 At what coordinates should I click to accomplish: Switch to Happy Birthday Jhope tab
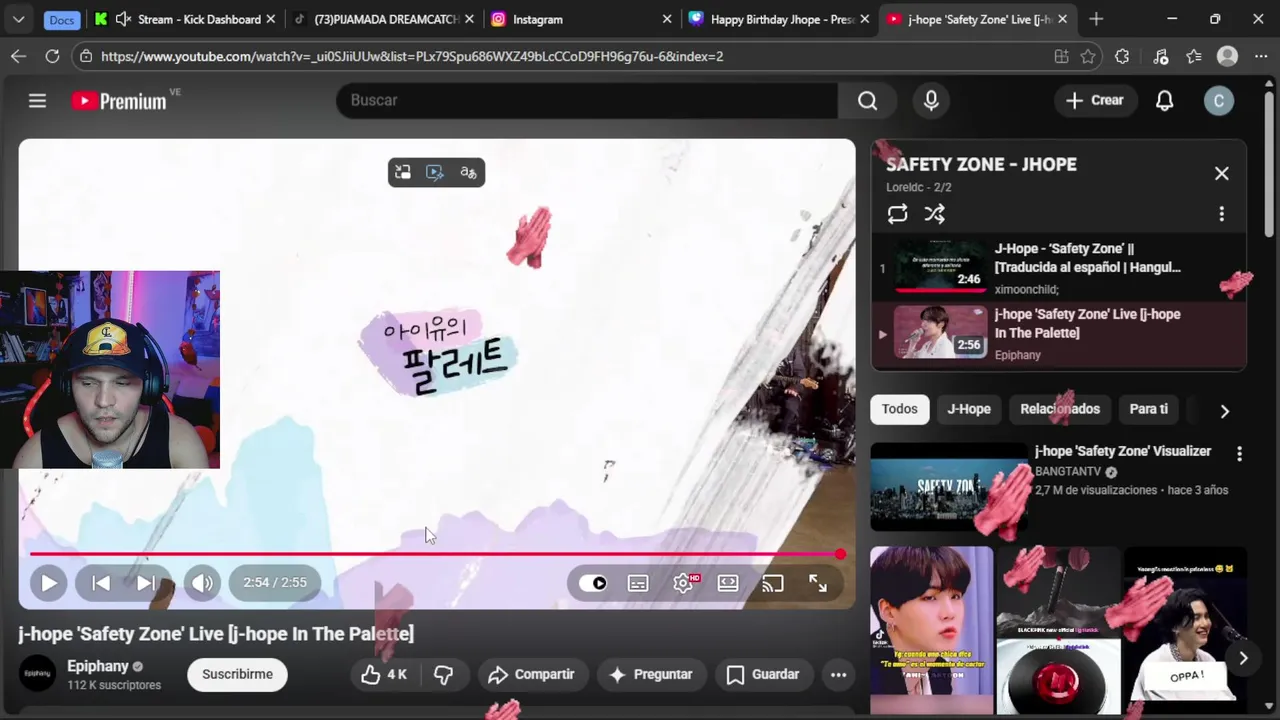[x=780, y=19]
